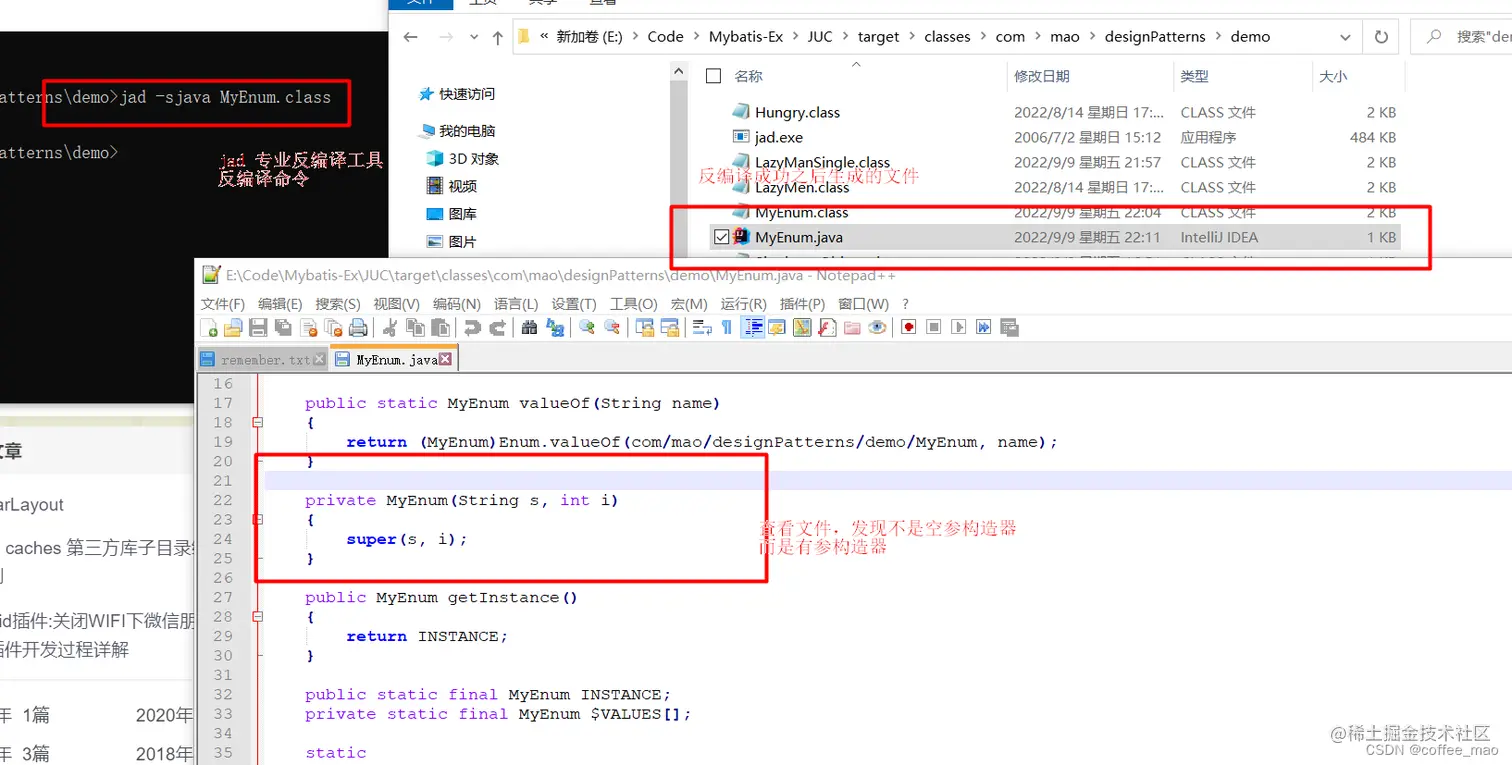Click the Zoom Out magnifier icon
Viewport: 1512px width, 765px height.
(612, 327)
